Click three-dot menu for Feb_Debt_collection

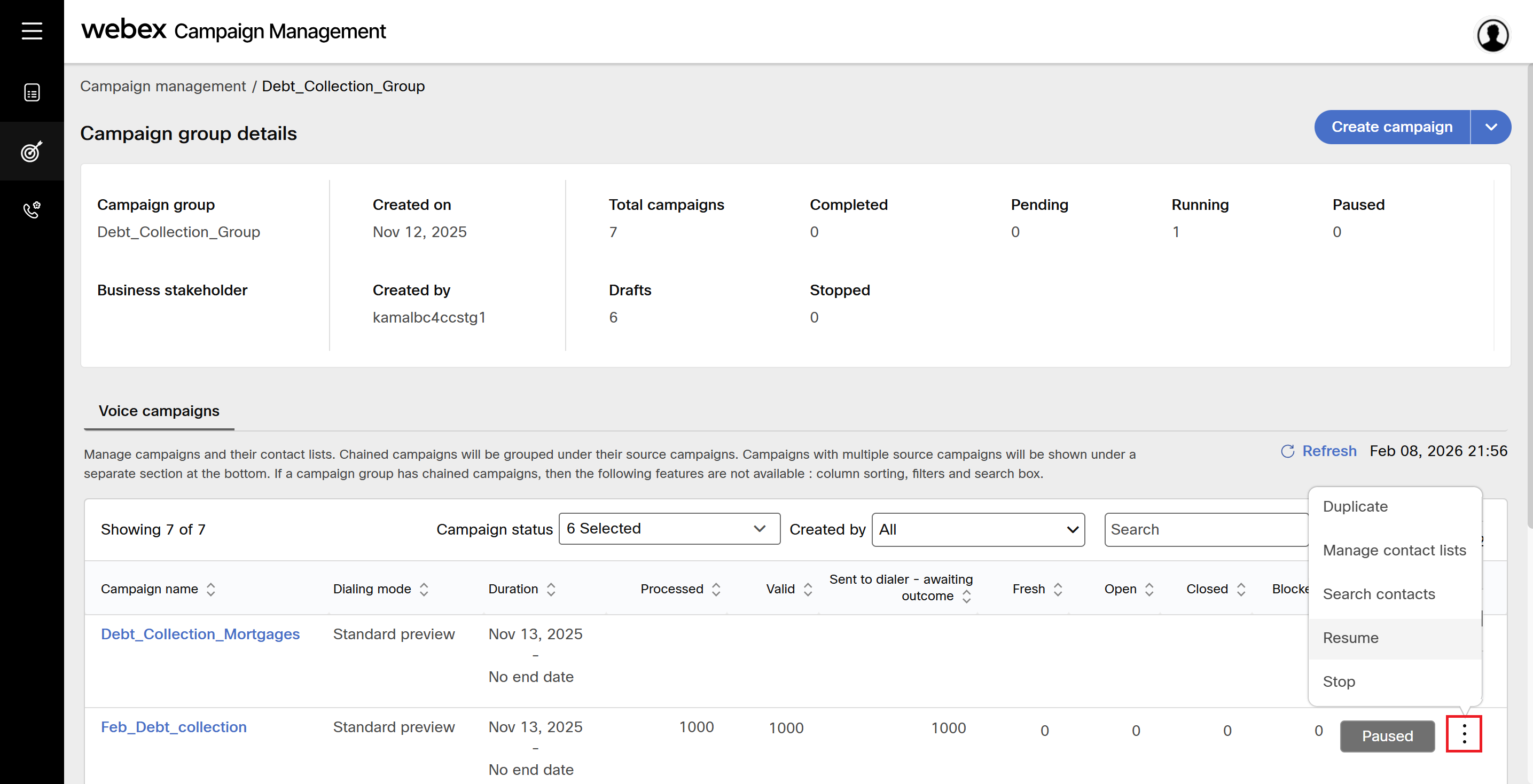1464,734
